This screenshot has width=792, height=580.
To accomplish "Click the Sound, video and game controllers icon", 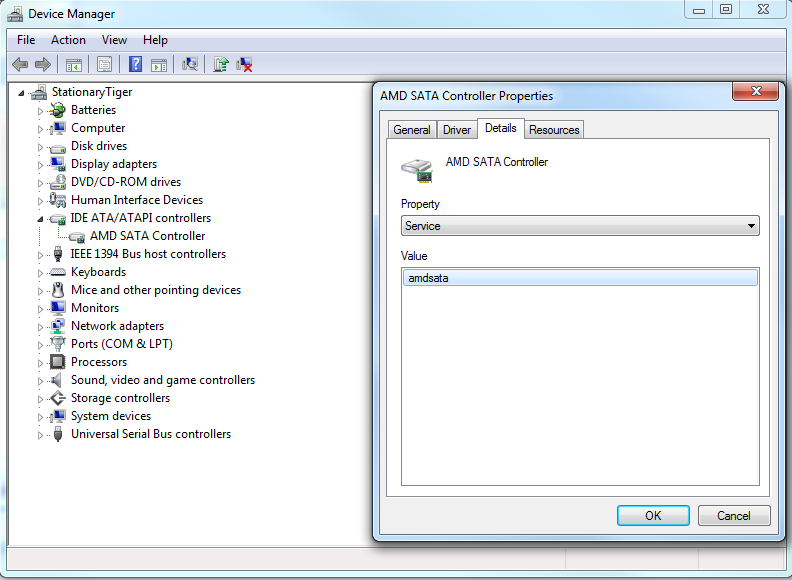I will [57, 380].
